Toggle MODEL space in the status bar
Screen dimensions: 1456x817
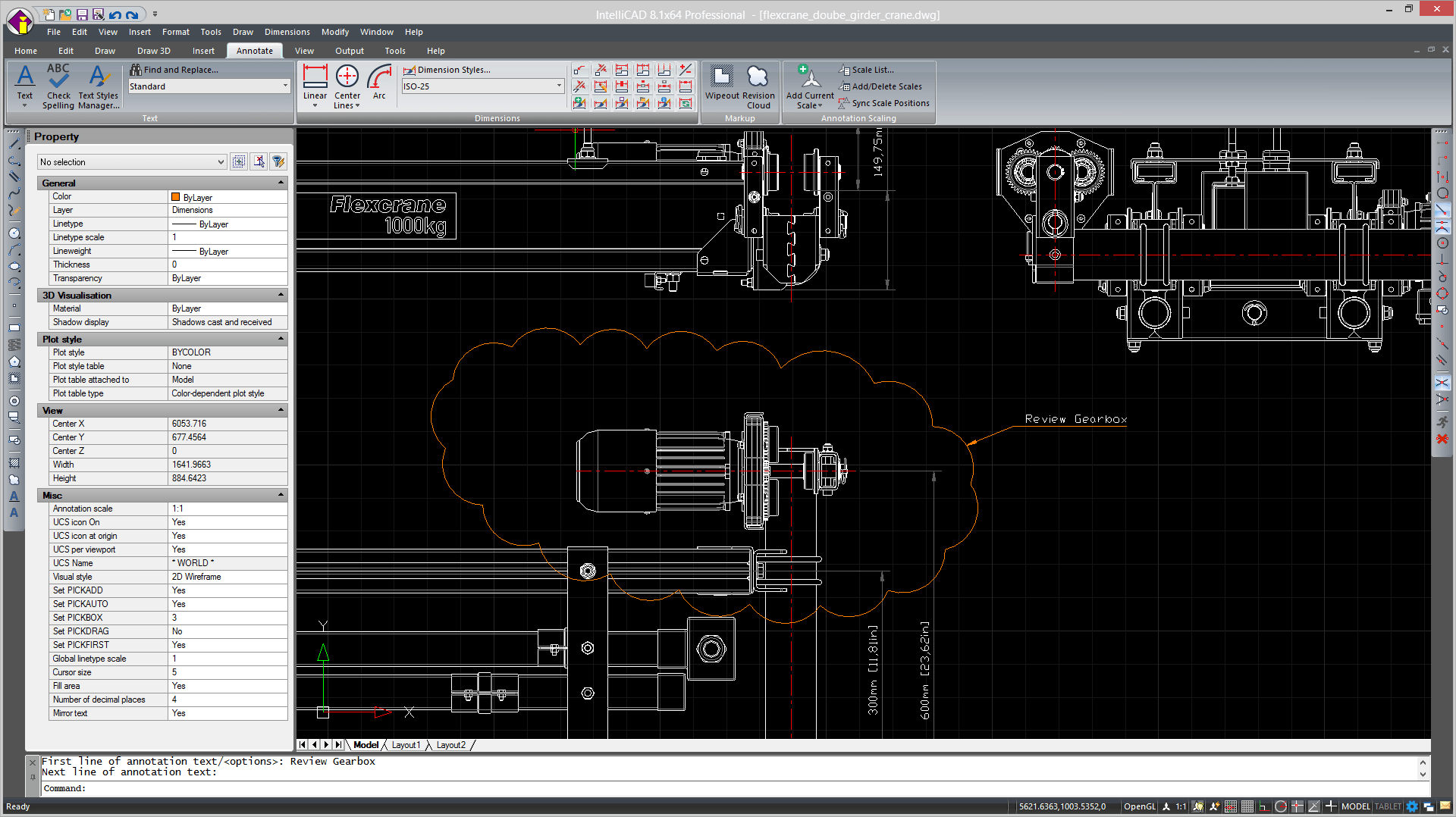(1356, 806)
